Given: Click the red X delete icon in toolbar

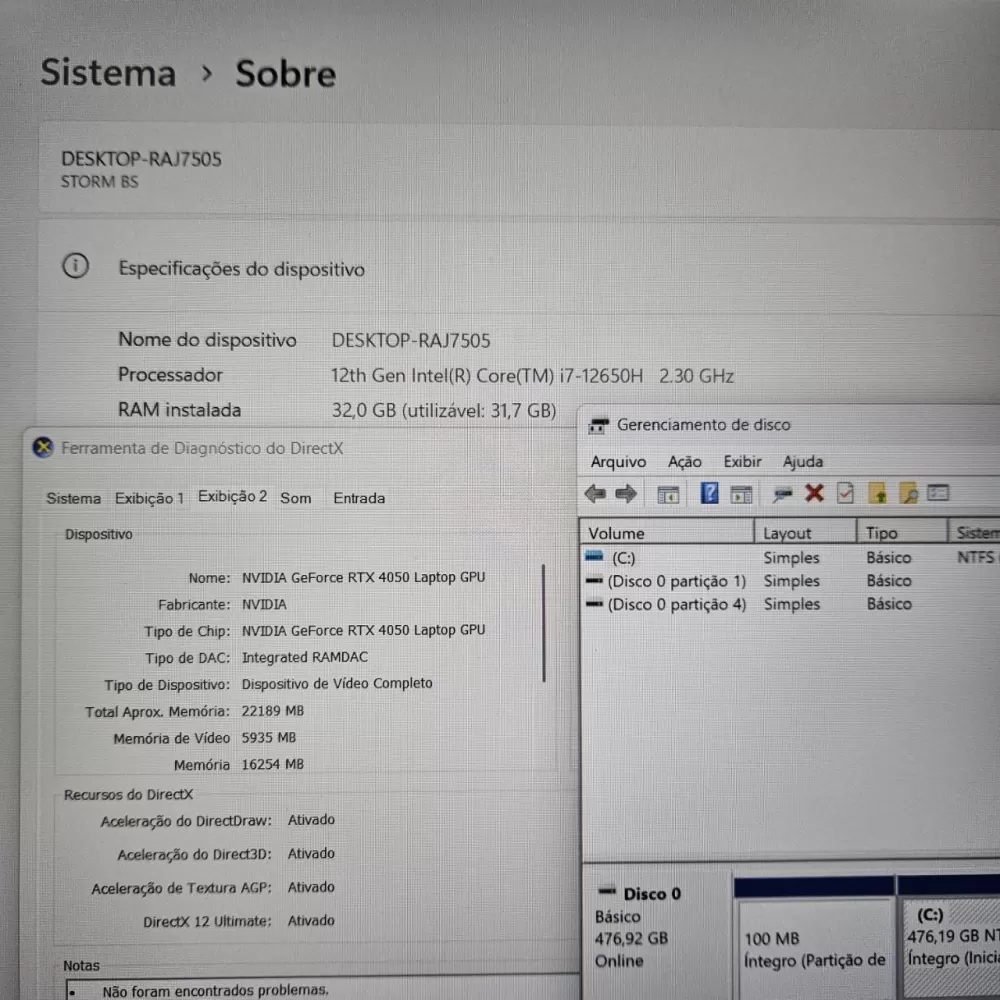Looking at the screenshot, I should tap(814, 493).
